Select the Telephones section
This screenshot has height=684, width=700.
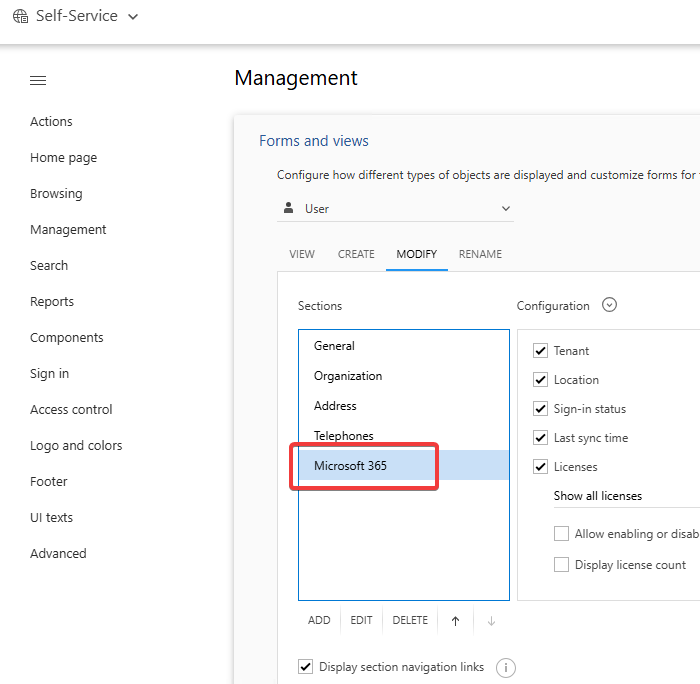point(404,436)
